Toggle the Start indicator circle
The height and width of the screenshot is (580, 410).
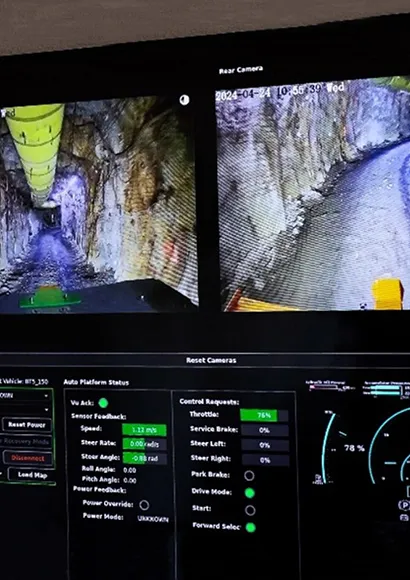[x=250, y=510]
